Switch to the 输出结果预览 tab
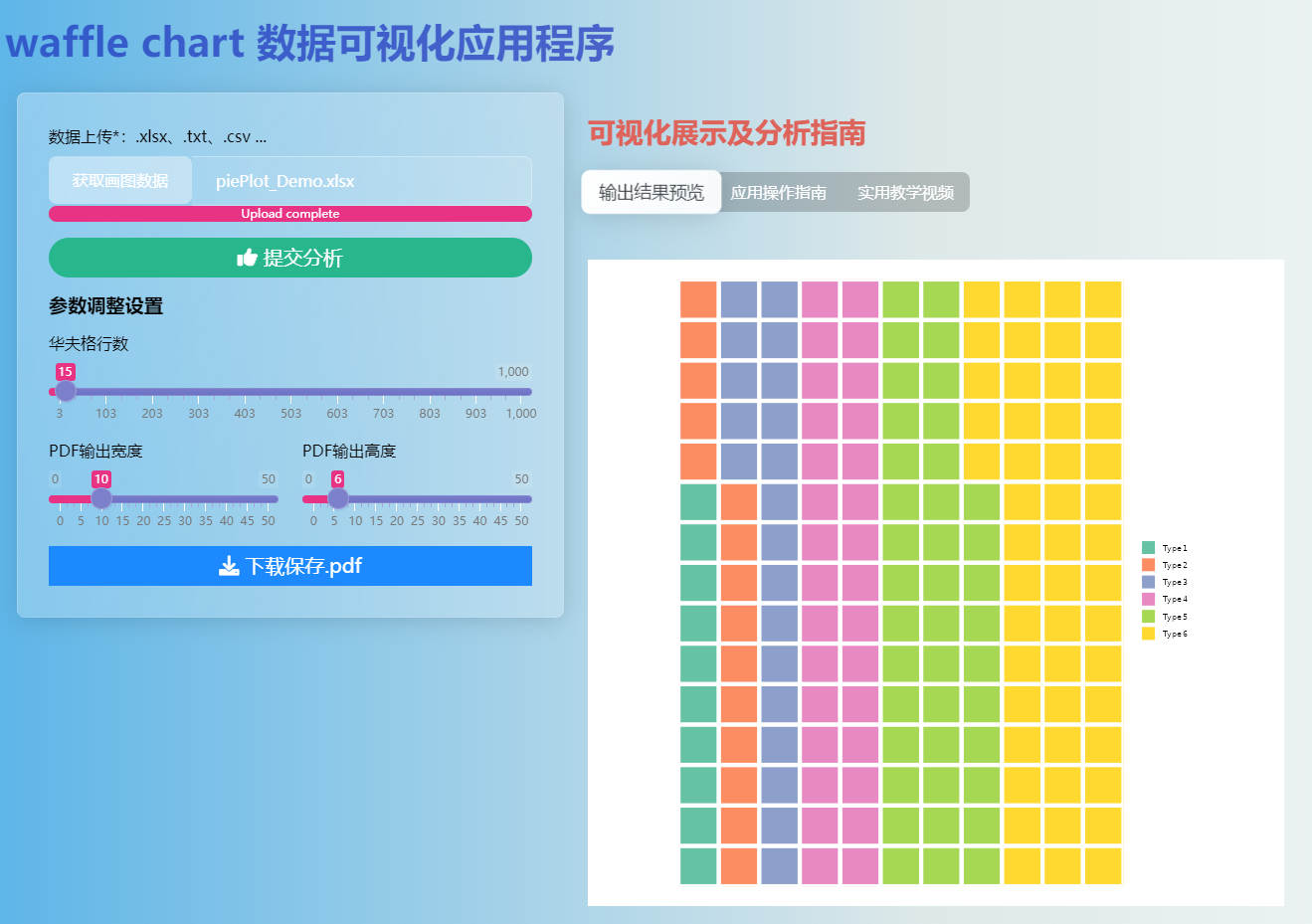The height and width of the screenshot is (924, 1312). pos(652,192)
